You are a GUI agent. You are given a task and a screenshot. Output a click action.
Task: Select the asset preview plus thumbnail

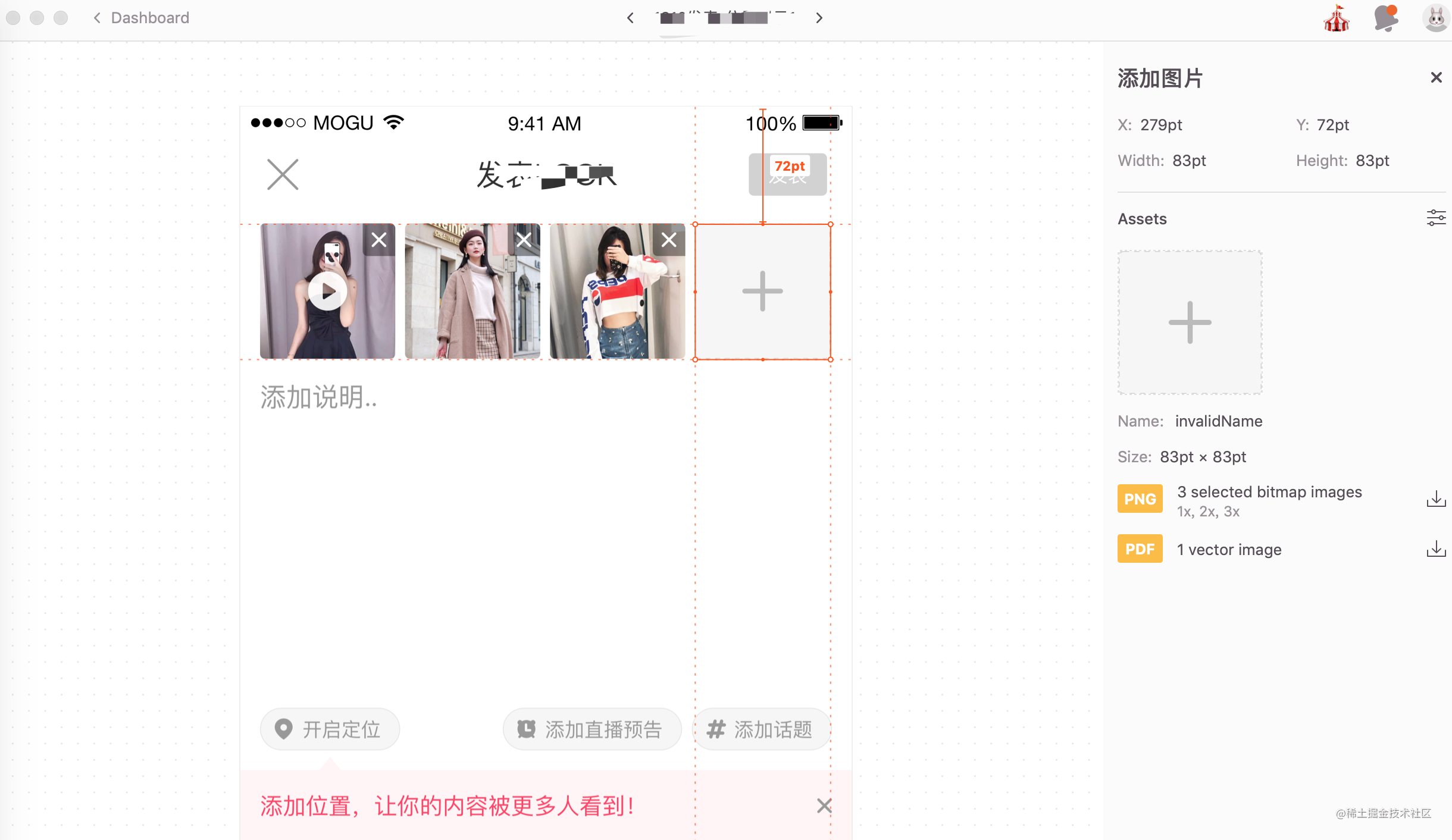point(1190,322)
